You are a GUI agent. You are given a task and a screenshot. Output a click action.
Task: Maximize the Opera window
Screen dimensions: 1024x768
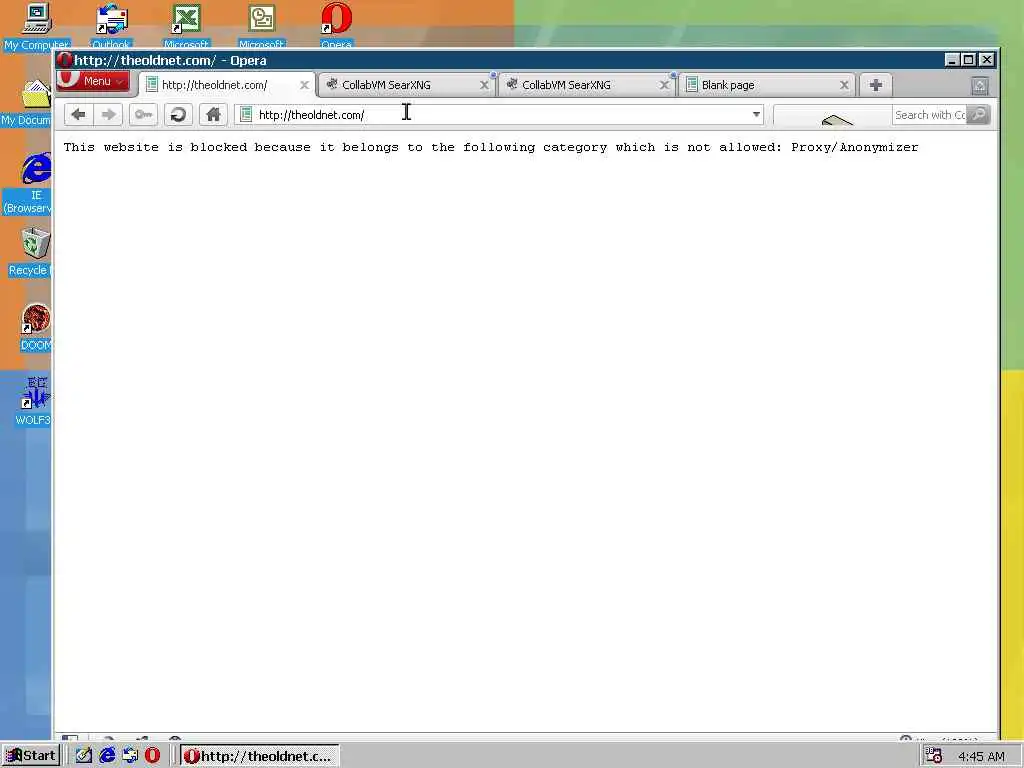[x=969, y=60]
